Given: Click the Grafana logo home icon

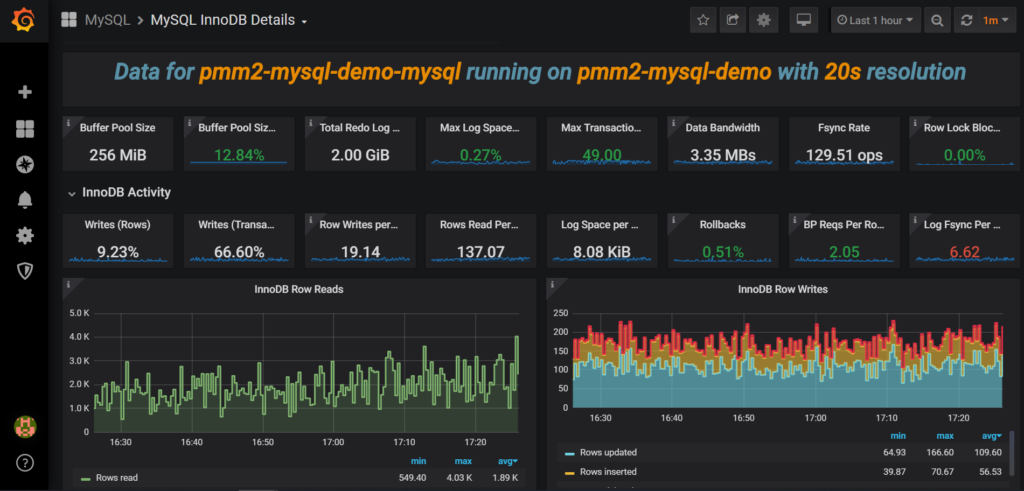Looking at the screenshot, I should [x=25, y=20].
